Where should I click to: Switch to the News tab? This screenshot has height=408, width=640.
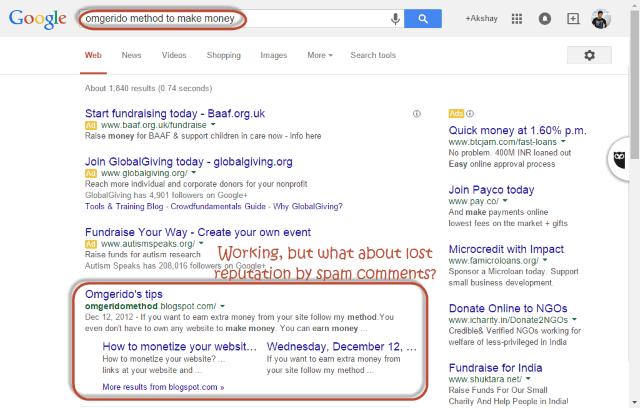(x=131, y=55)
